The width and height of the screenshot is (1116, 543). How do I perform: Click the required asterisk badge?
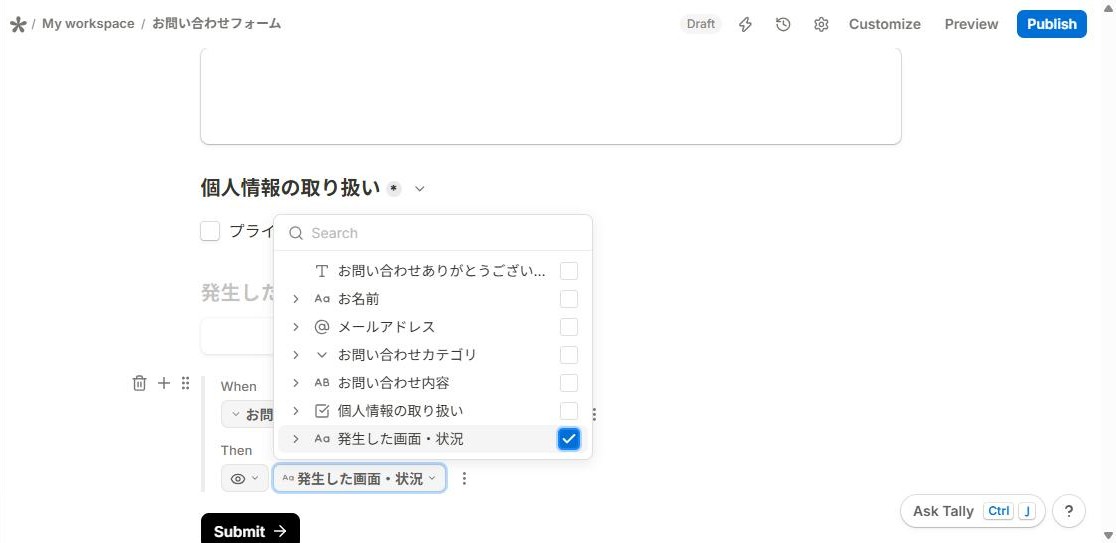[394, 189]
